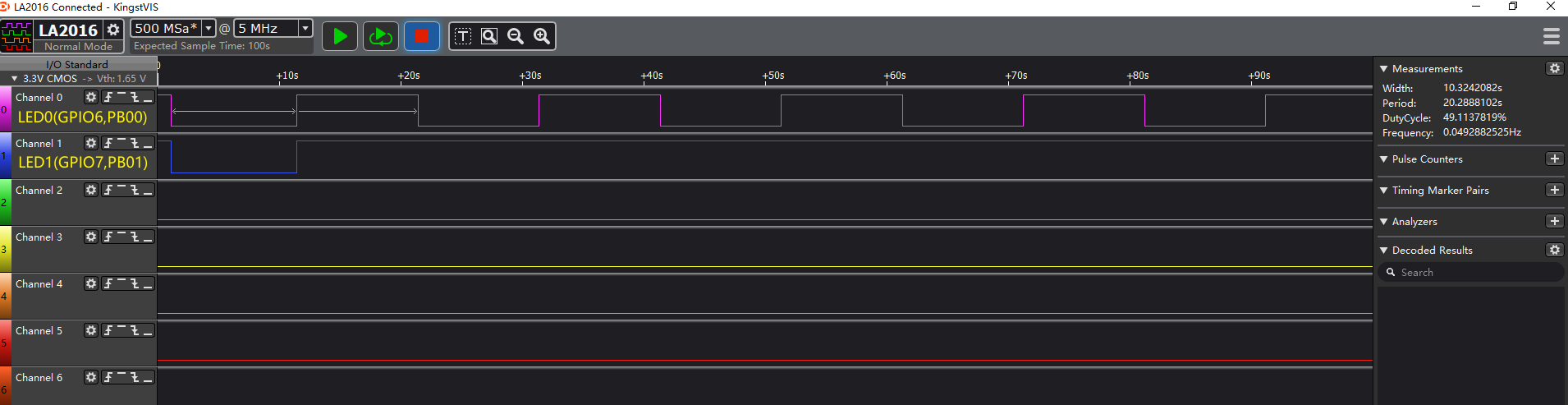Open Measurements settings gear
Image resolution: width=1568 pixels, height=405 pixels.
(x=1554, y=68)
